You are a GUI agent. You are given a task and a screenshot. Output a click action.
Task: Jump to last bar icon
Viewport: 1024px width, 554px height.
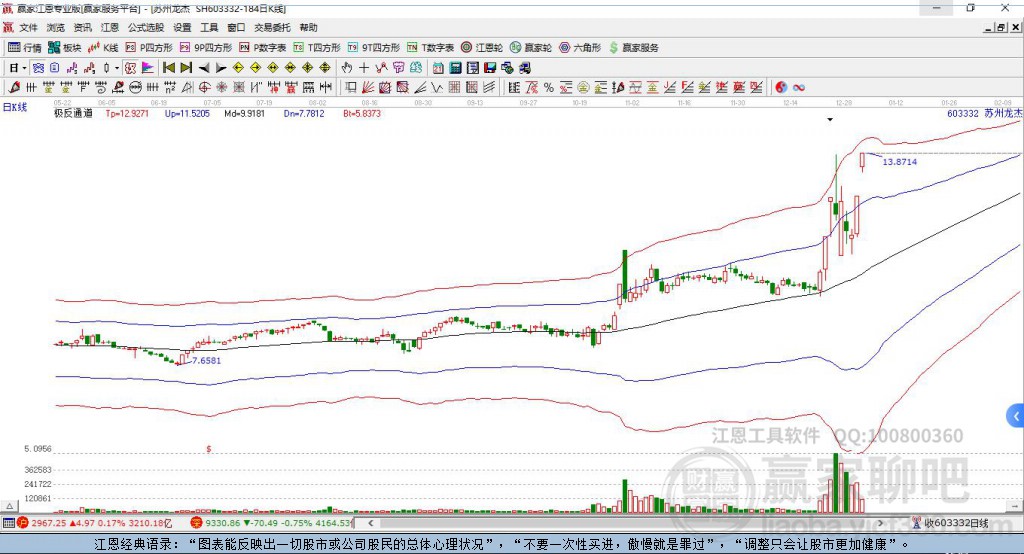click(x=186, y=68)
